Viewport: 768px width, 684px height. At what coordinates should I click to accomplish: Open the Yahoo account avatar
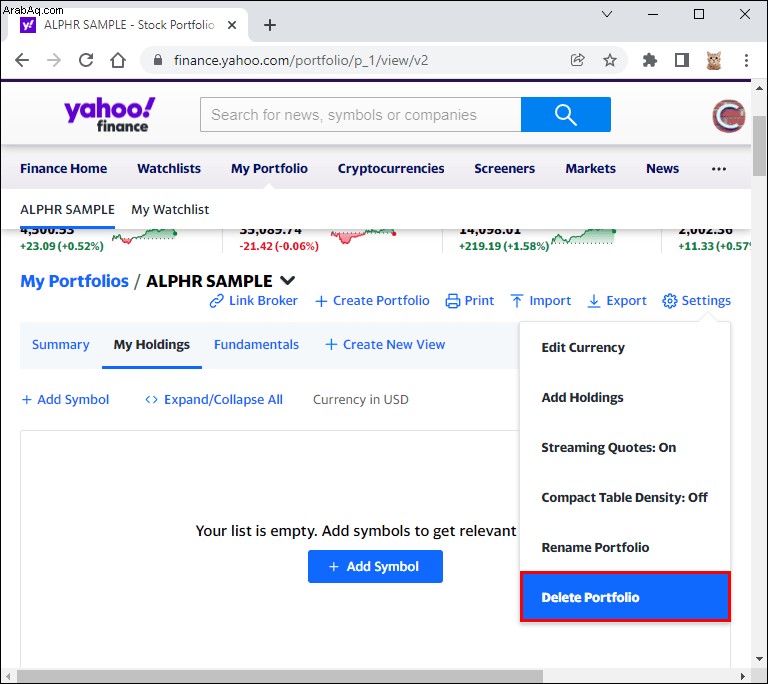728,116
